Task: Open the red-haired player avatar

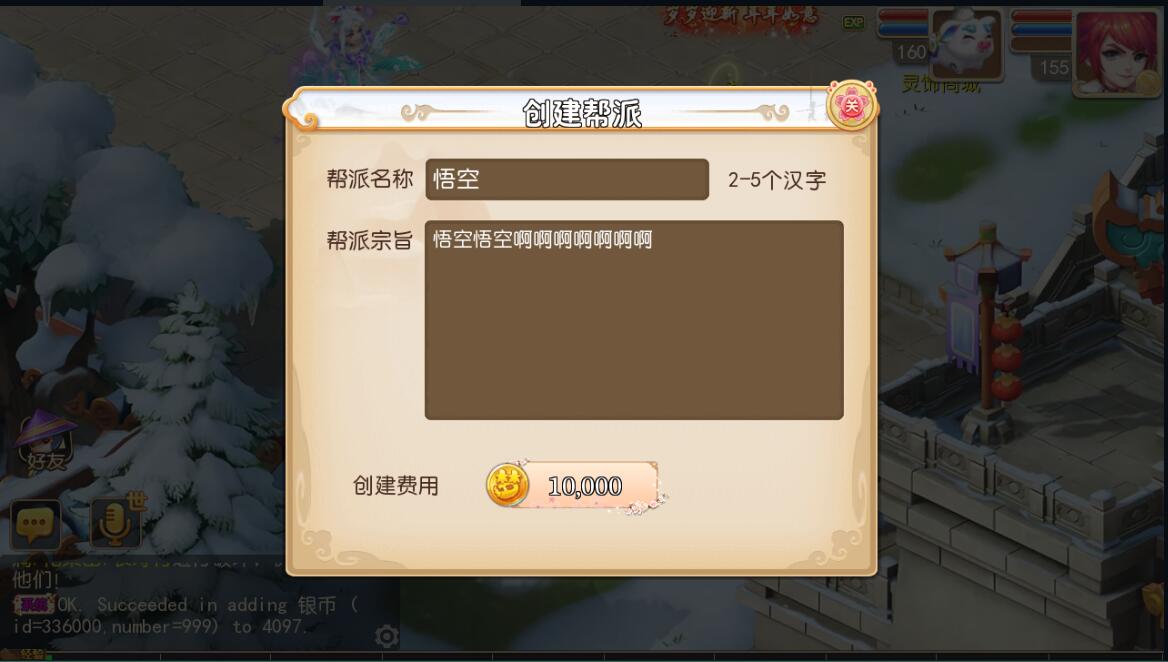Action: click(1115, 51)
